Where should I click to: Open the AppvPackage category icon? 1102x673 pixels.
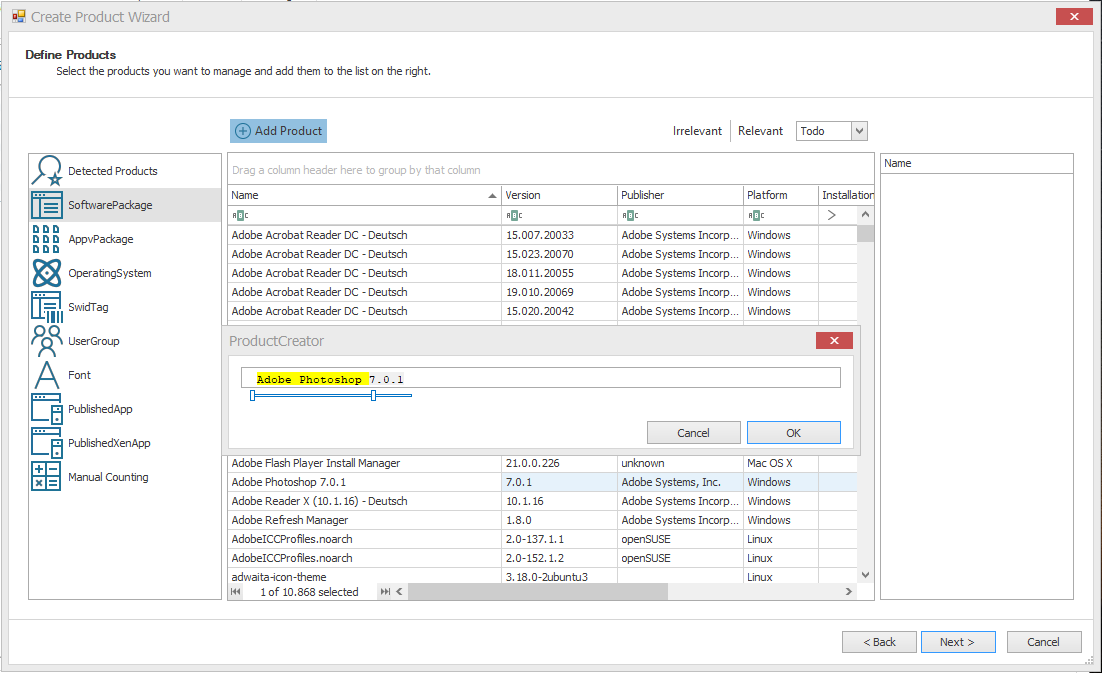47,239
